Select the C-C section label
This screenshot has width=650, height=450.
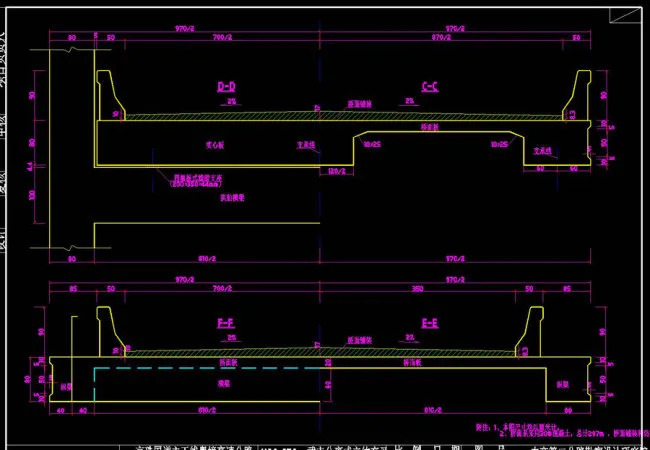(x=431, y=87)
